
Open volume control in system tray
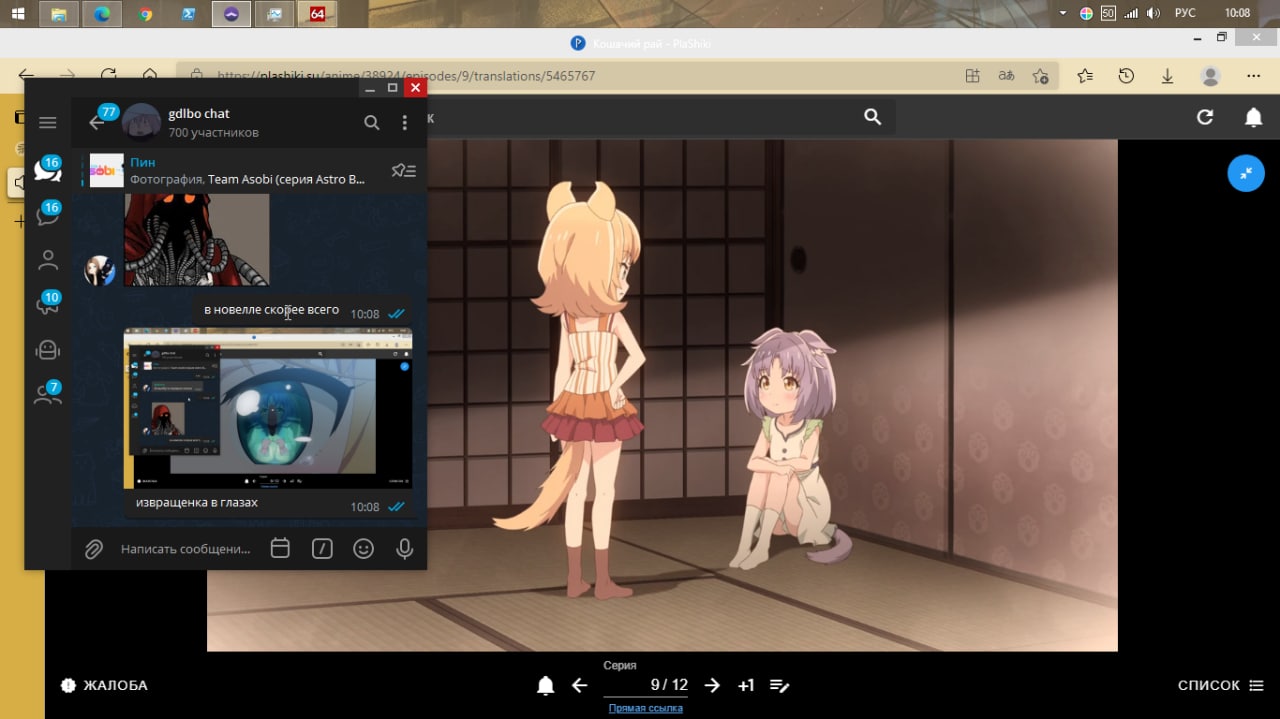coord(1154,13)
